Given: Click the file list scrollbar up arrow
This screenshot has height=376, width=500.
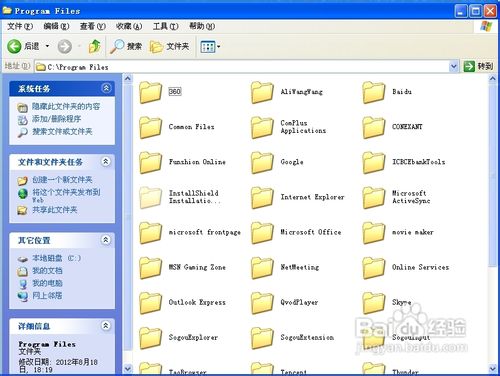Looking at the screenshot, I should (493, 79).
